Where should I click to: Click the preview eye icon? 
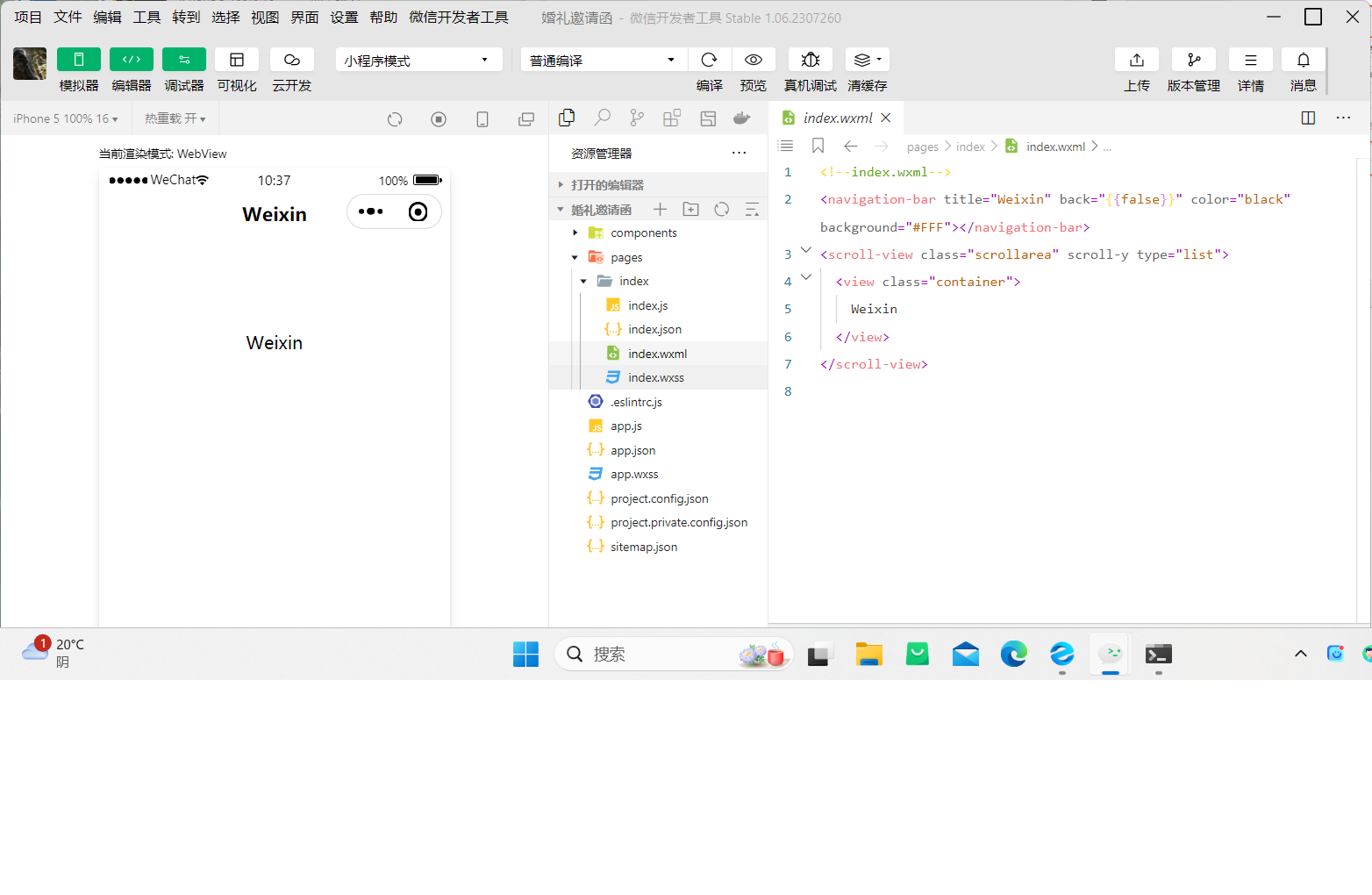[754, 60]
